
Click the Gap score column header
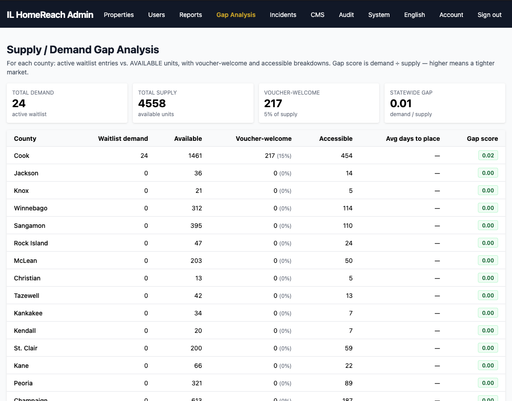click(x=482, y=139)
